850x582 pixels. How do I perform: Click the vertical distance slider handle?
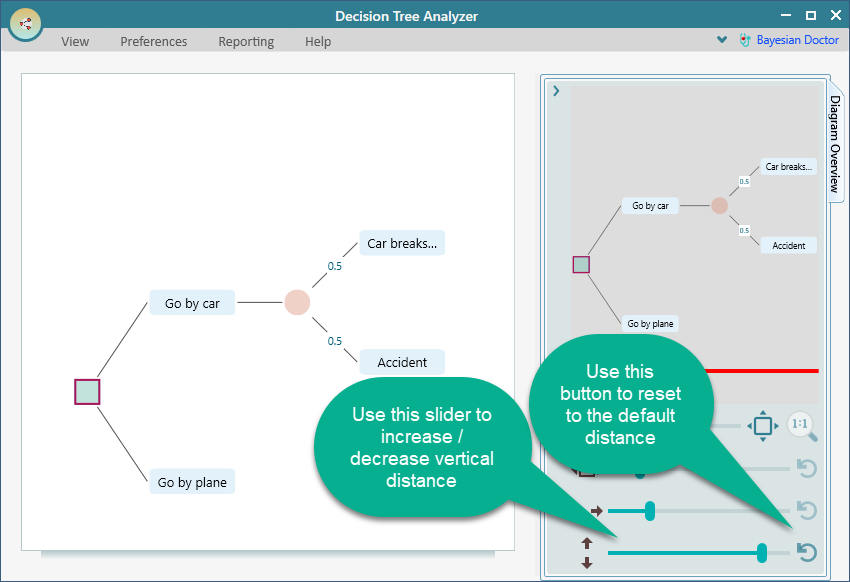click(x=762, y=552)
